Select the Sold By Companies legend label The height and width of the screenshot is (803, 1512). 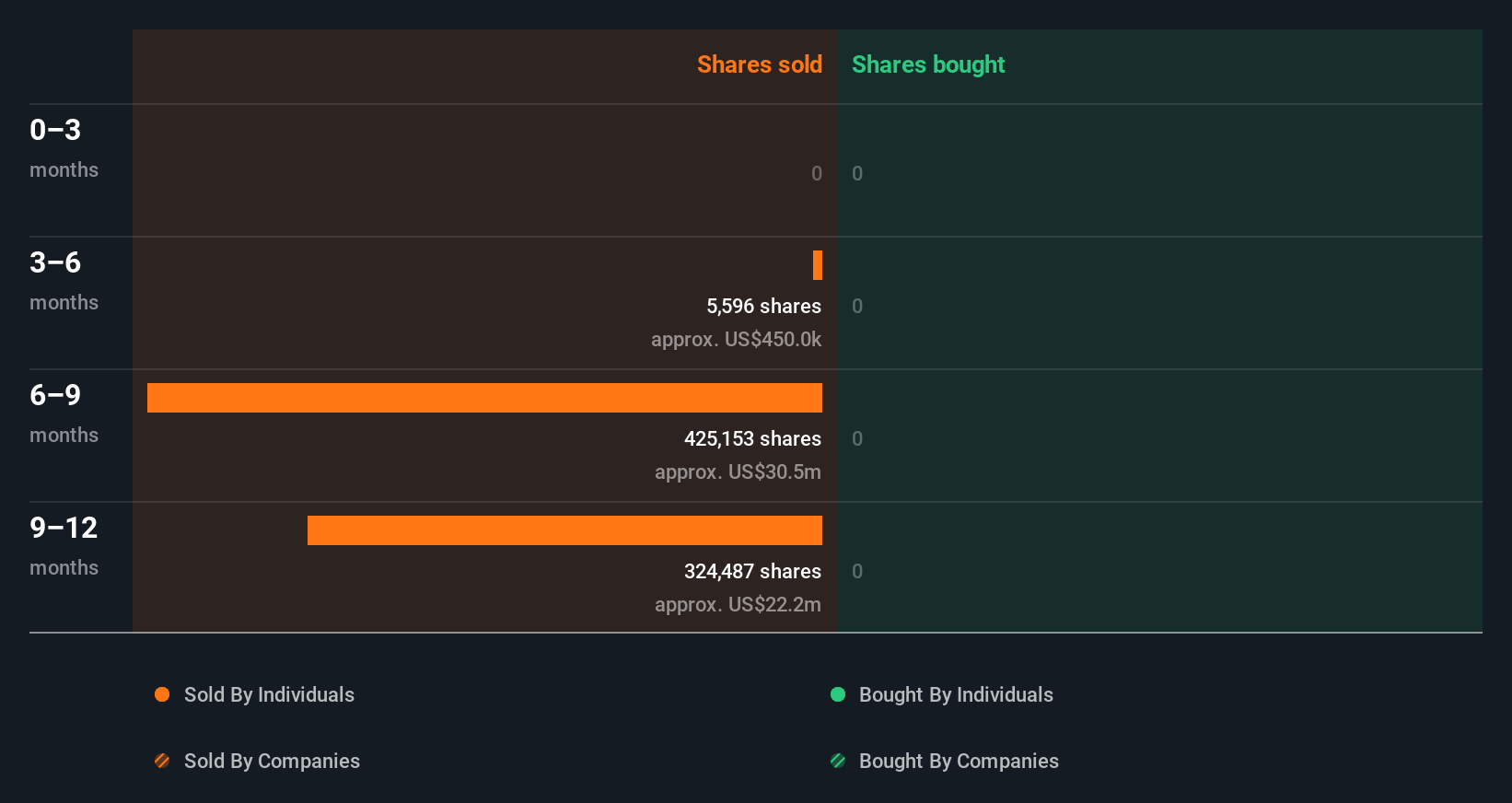pyautogui.click(x=272, y=761)
